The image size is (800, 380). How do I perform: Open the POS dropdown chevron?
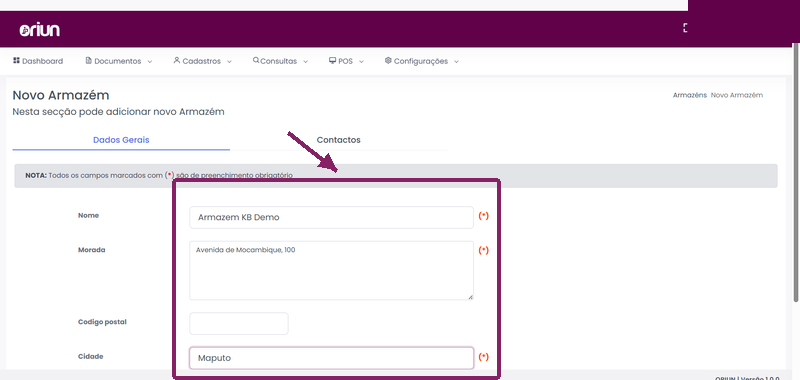tap(361, 62)
